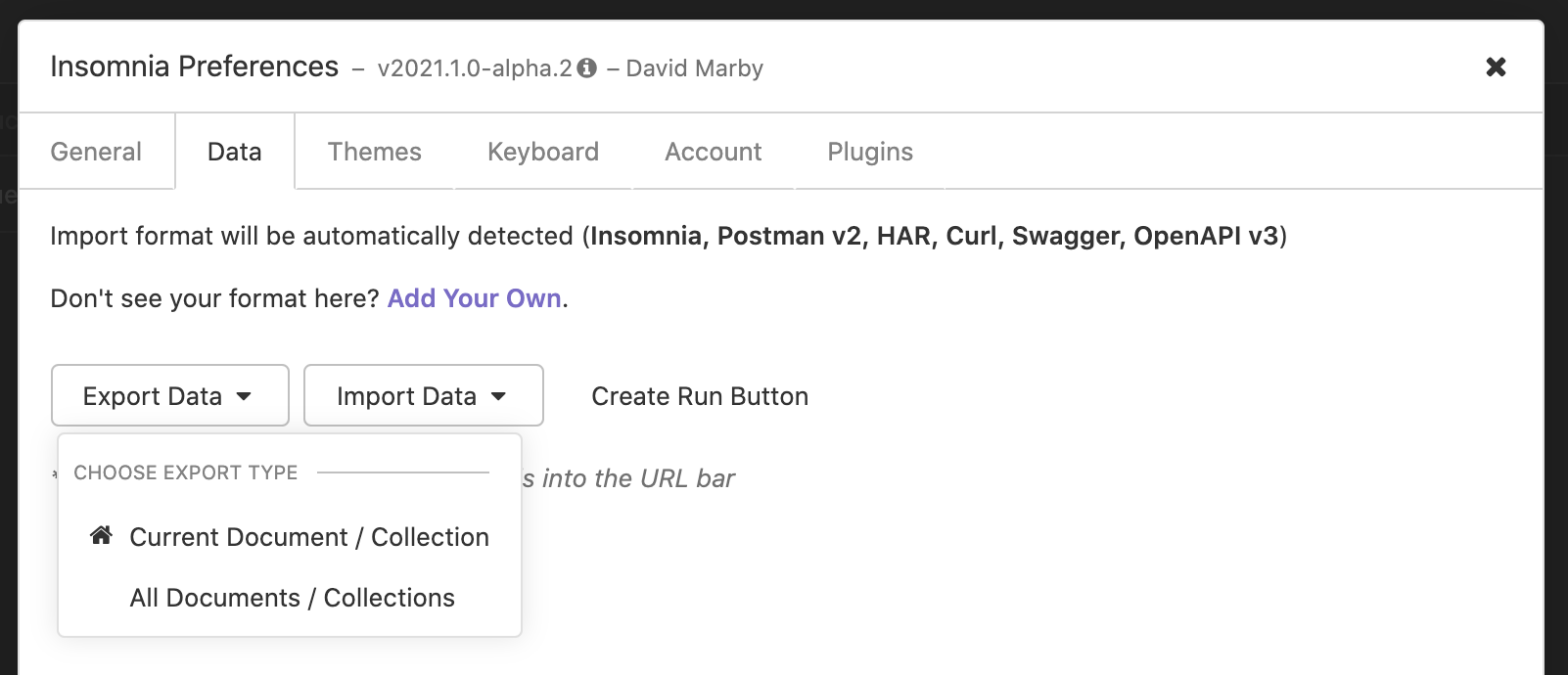Screen dimensions: 1568x675
Task: Close the Insomnia Preferences dialog
Action: coord(1496,67)
